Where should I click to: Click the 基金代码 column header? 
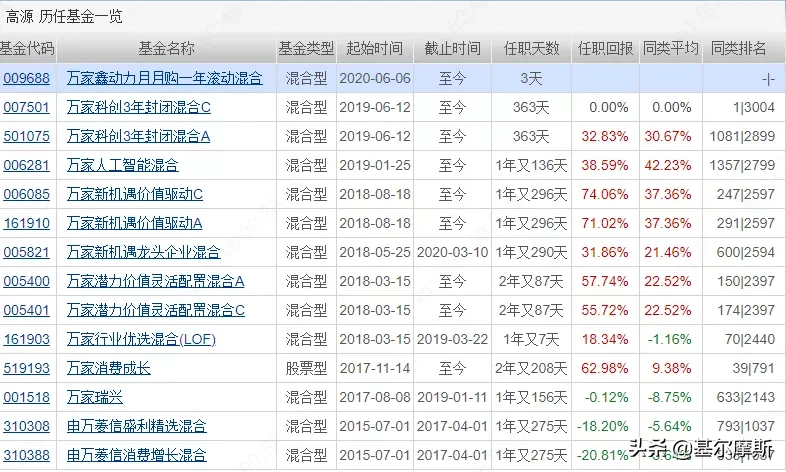[27, 49]
